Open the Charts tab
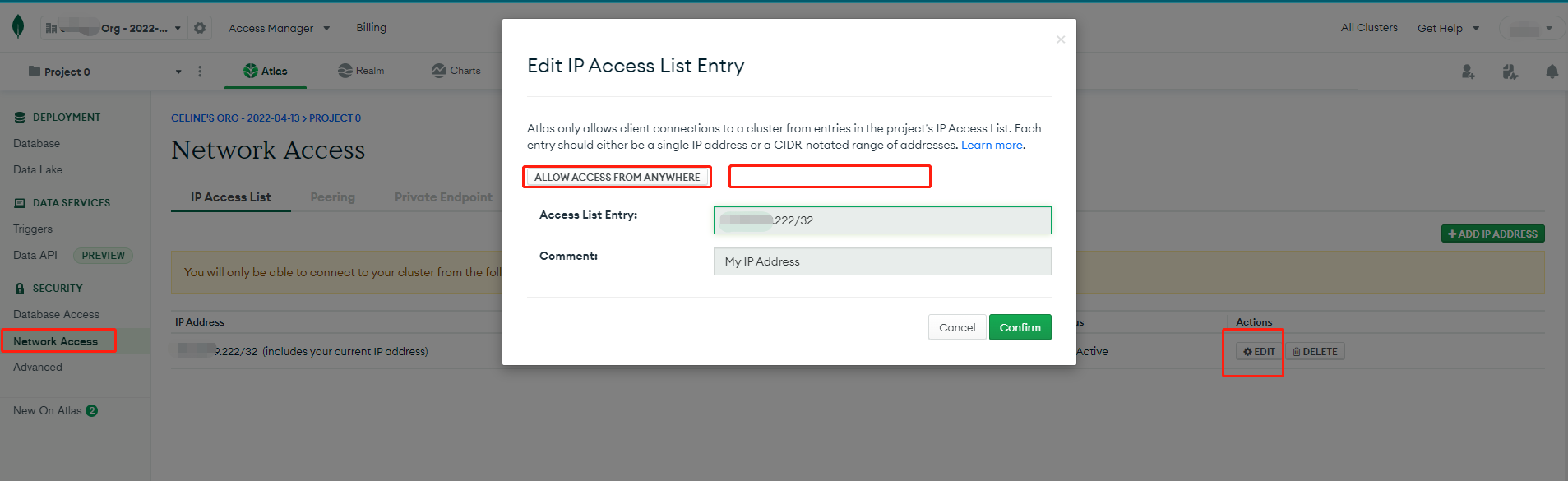This screenshot has height=481, width=1568. 456,71
